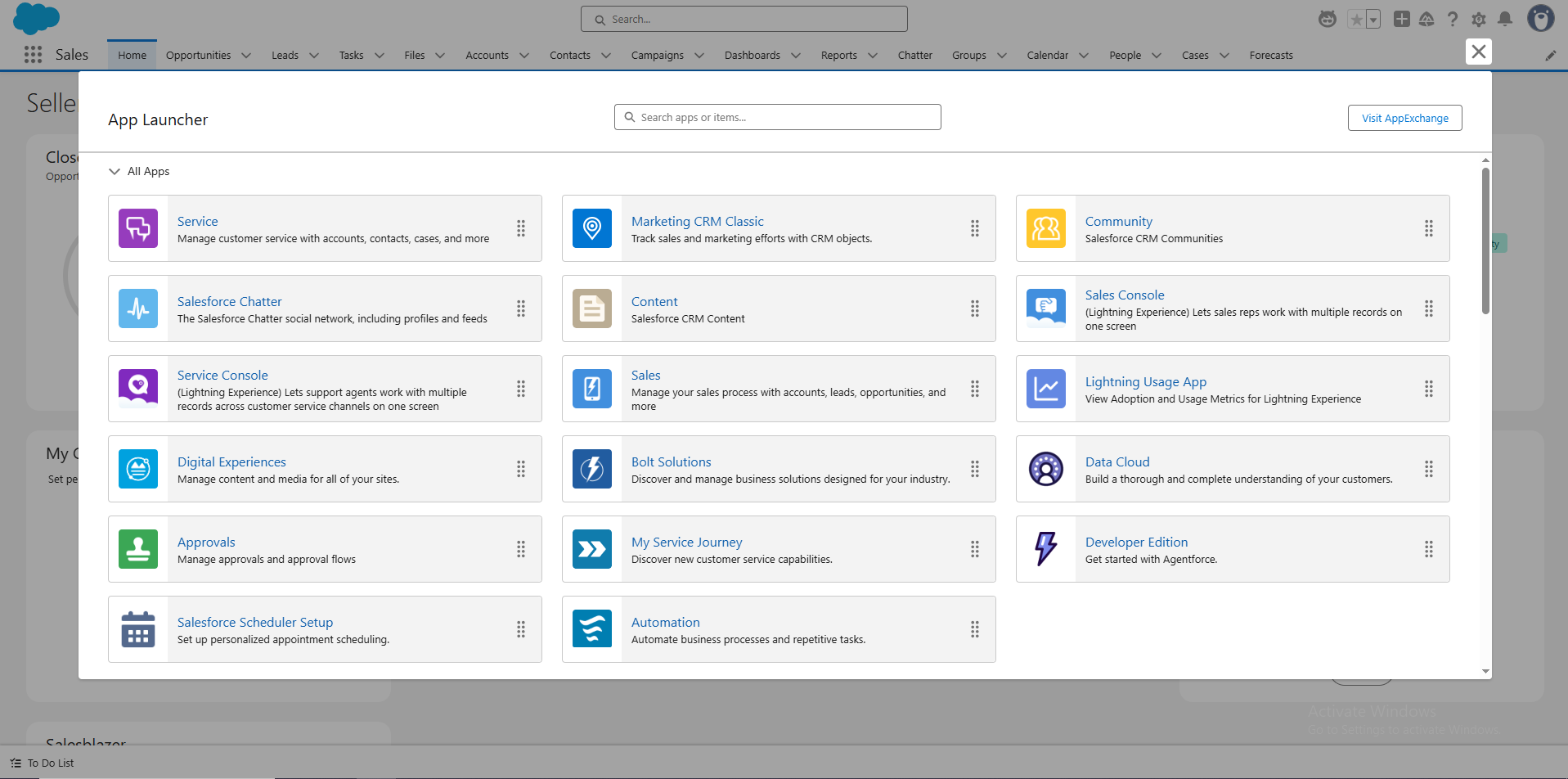
Task: Click the Visit AppExchange button
Action: pyautogui.click(x=1404, y=118)
